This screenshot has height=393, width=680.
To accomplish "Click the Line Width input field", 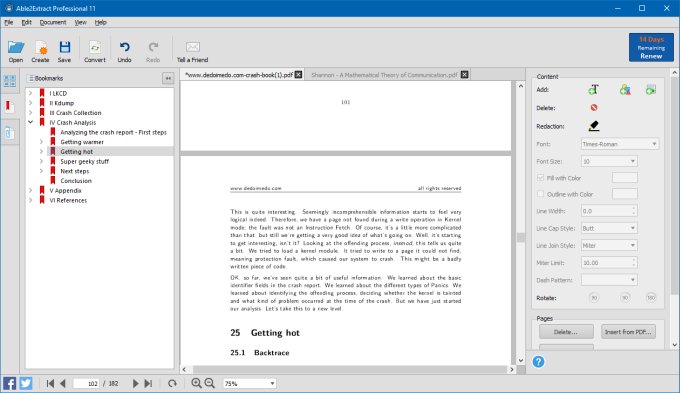I will coord(609,211).
